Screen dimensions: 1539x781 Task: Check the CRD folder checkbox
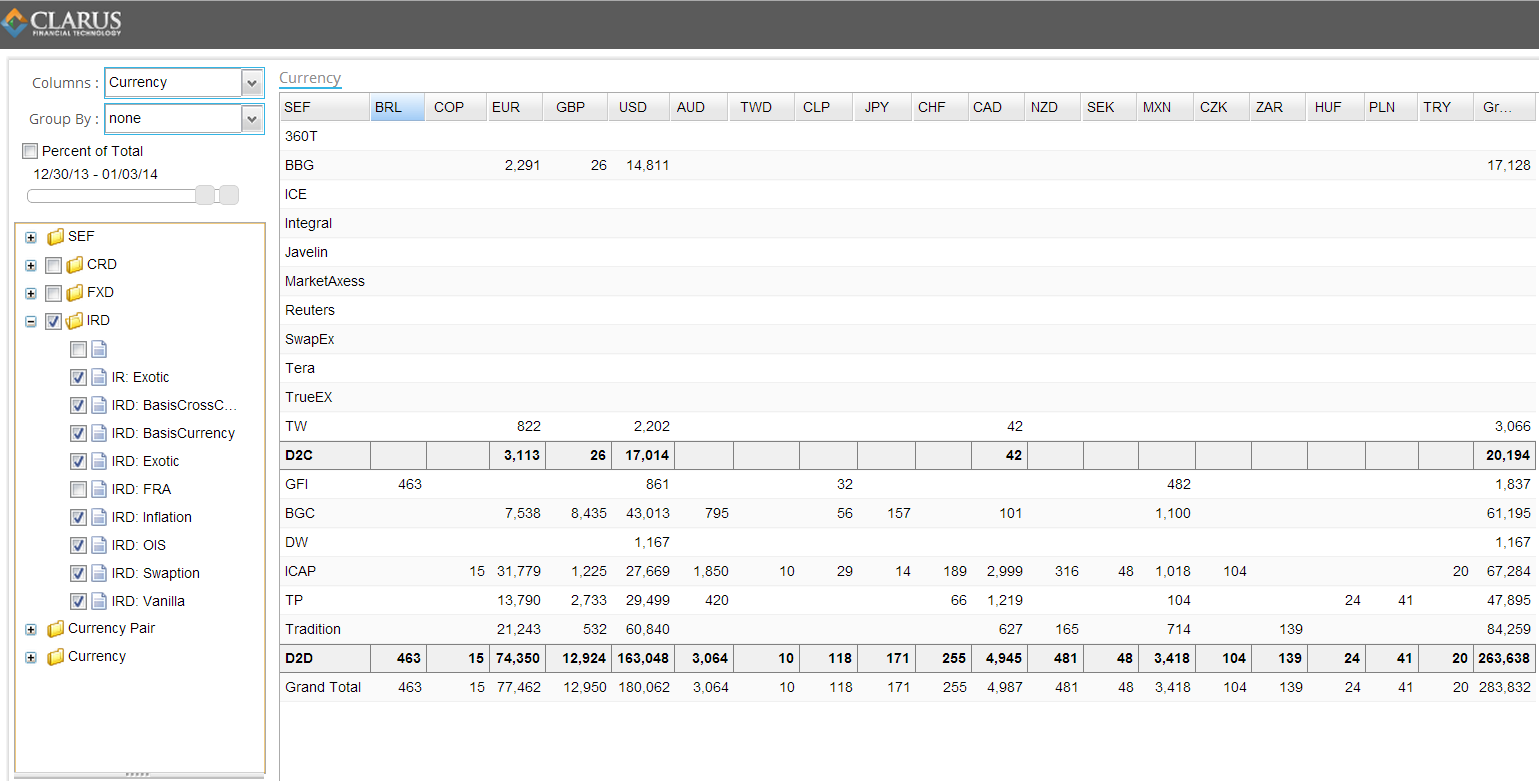tap(54, 265)
